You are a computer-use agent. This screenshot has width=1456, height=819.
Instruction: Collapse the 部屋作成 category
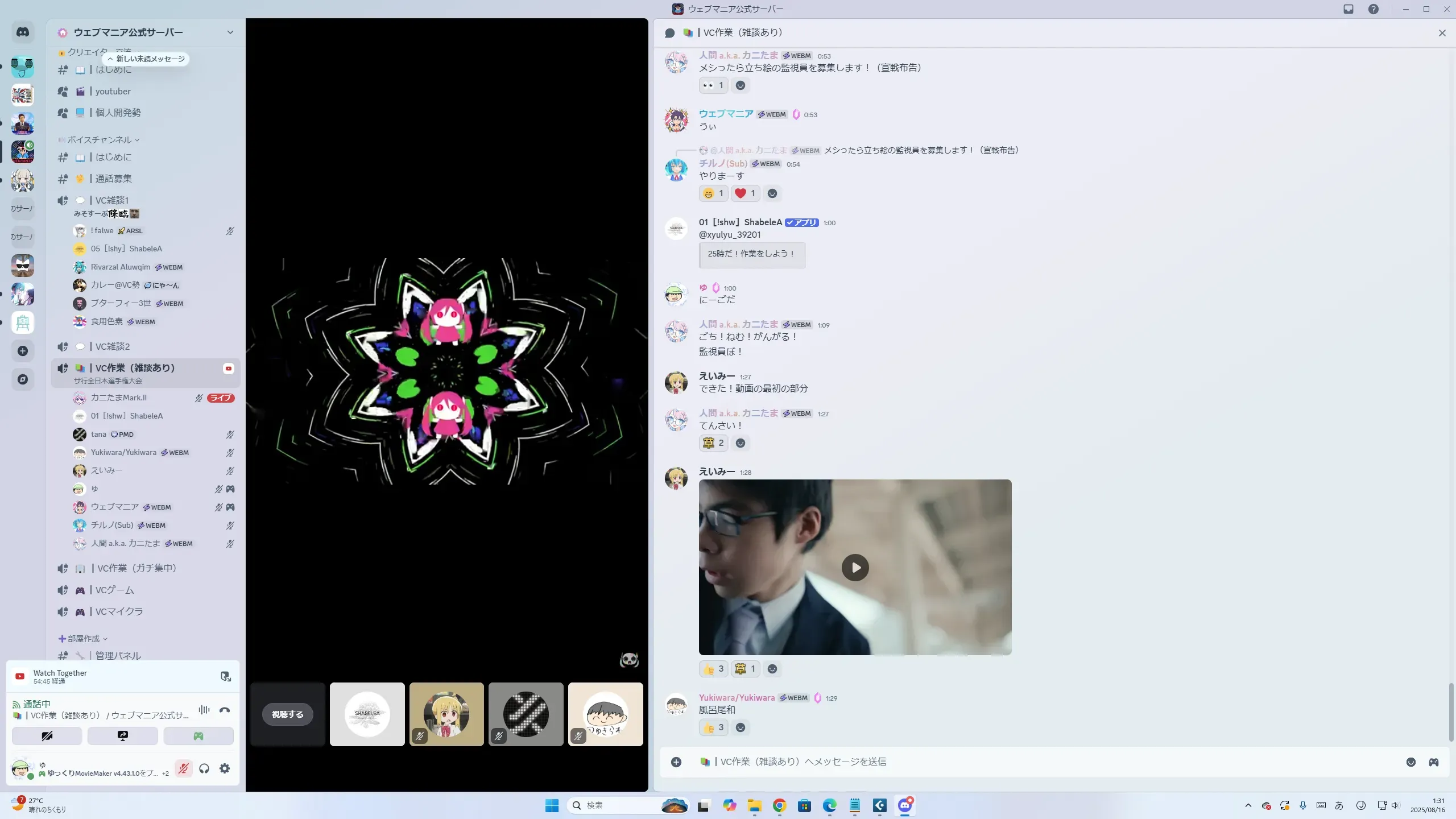(x=84, y=639)
